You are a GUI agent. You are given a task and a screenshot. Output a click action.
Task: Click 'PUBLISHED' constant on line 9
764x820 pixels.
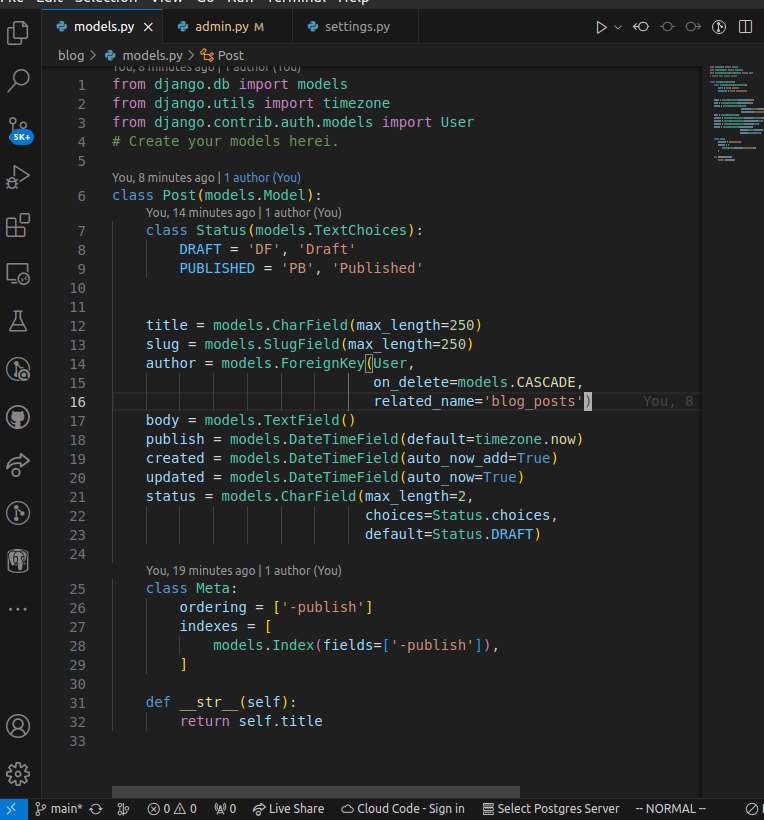click(x=217, y=269)
